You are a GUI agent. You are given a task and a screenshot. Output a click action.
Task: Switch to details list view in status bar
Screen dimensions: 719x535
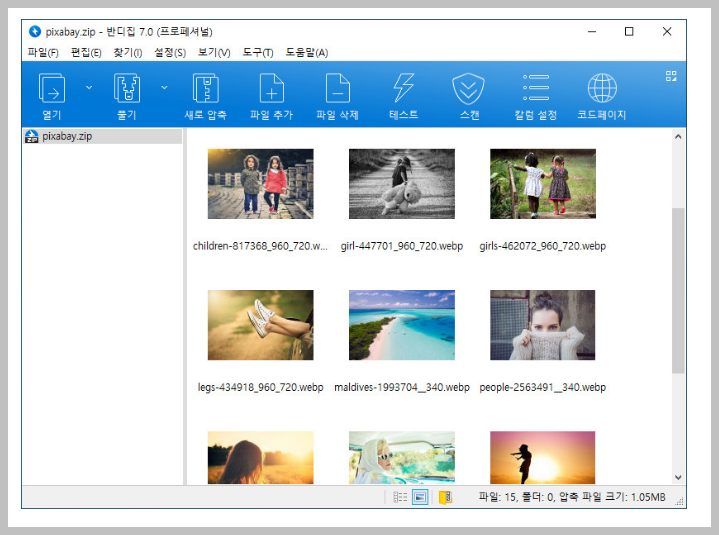[400, 497]
